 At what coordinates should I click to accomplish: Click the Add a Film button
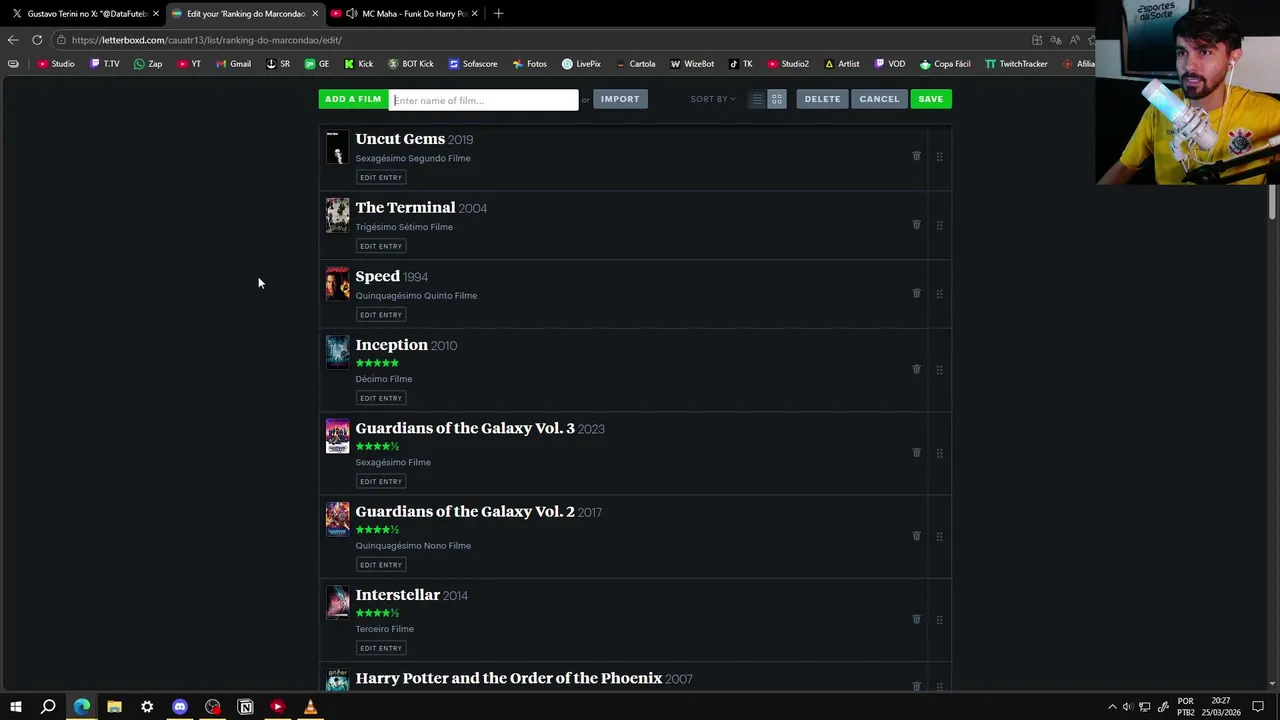353,99
